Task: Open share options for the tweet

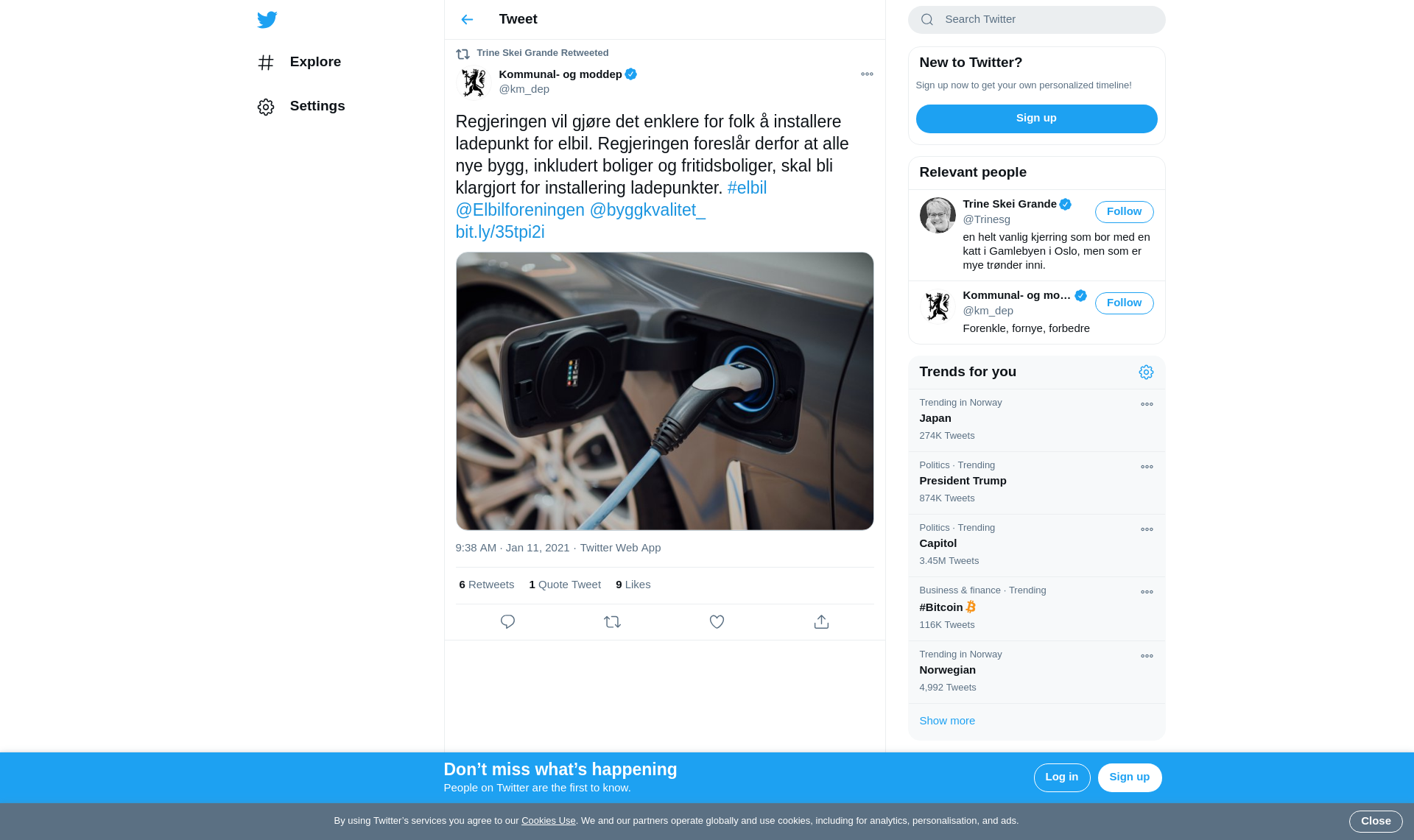Action: [x=821, y=622]
